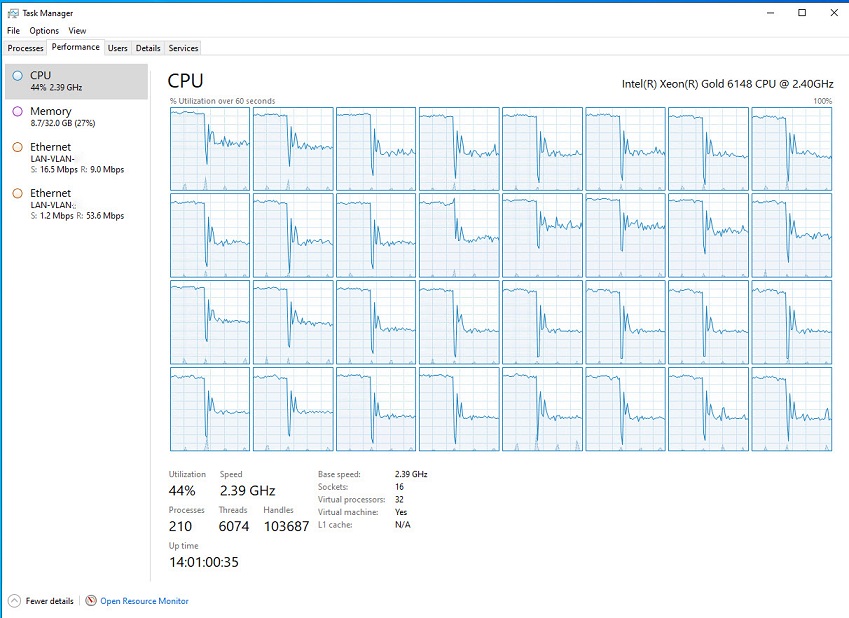Switch to the Users tab
849x618 pixels.
tap(118, 48)
